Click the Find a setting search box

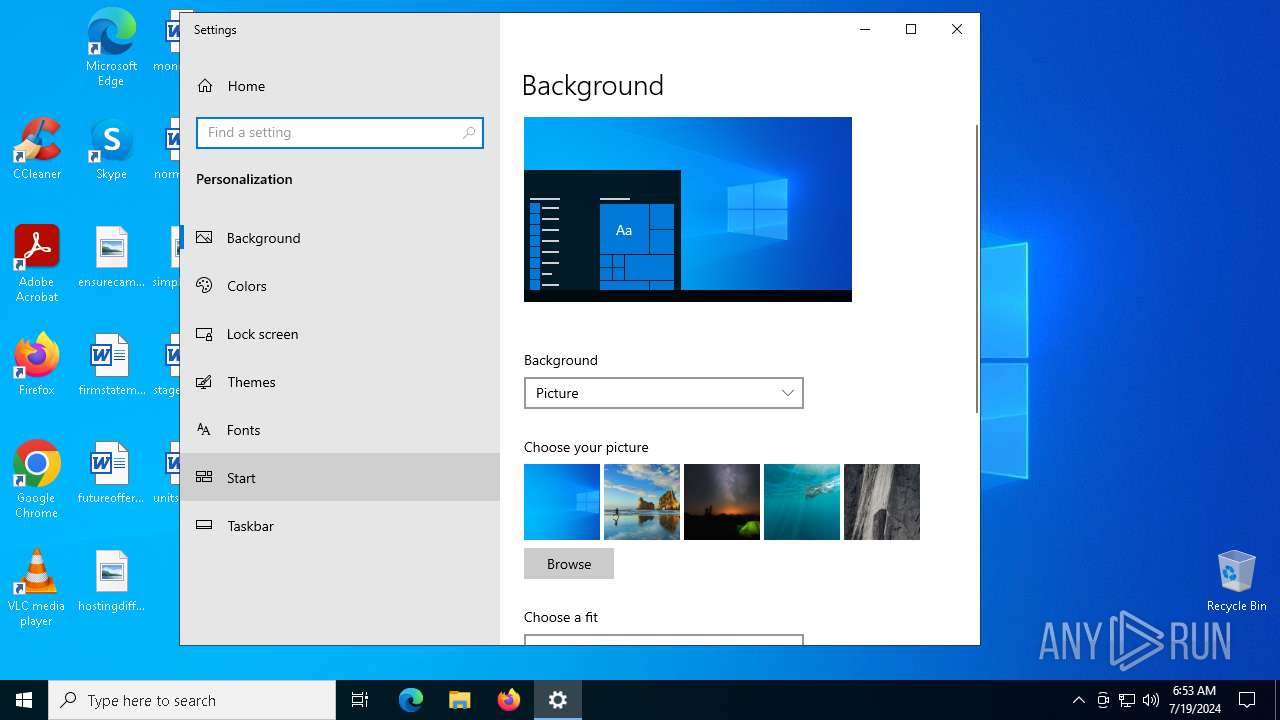pyautogui.click(x=340, y=133)
